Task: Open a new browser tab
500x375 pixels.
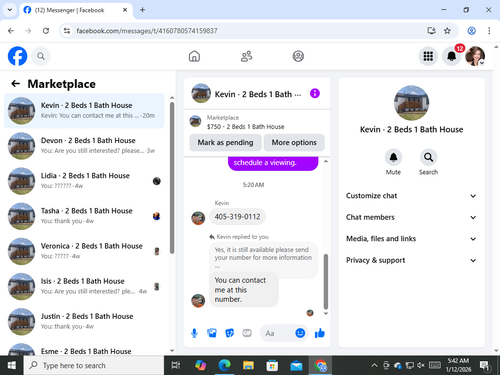Action: coord(142,10)
